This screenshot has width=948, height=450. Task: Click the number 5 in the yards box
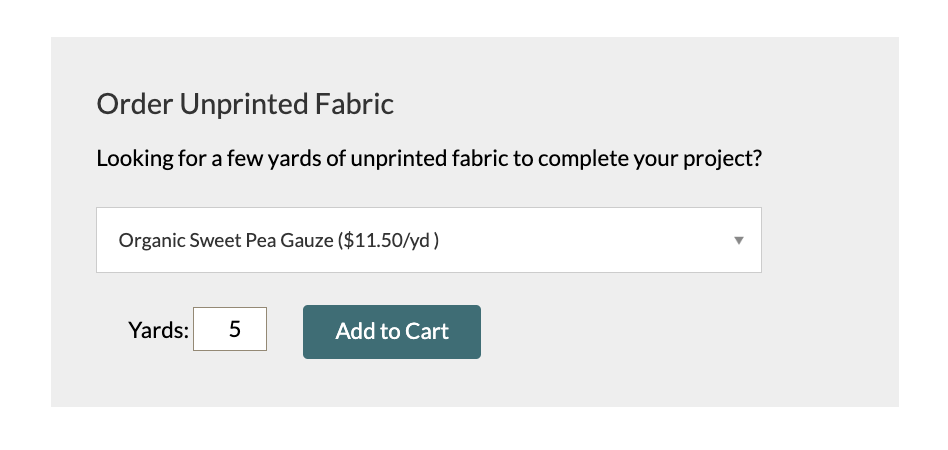(x=235, y=329)
